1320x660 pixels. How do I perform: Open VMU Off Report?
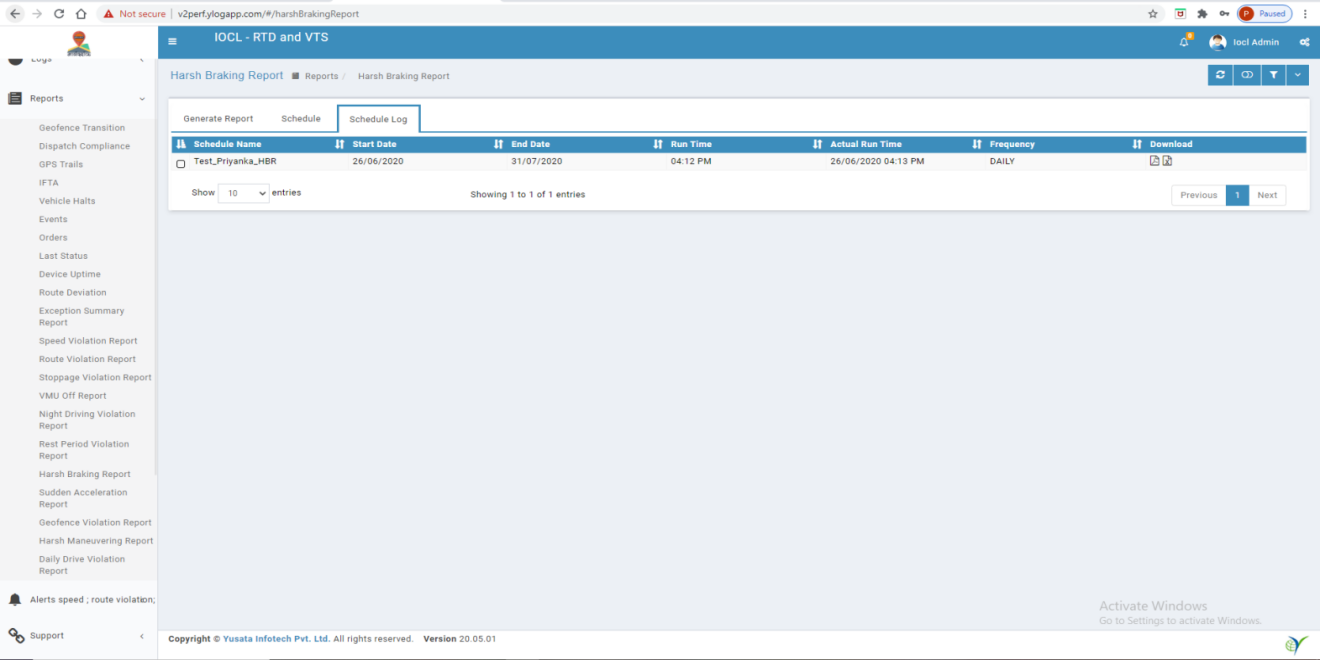pyautogui.click(x=72, y=396)
